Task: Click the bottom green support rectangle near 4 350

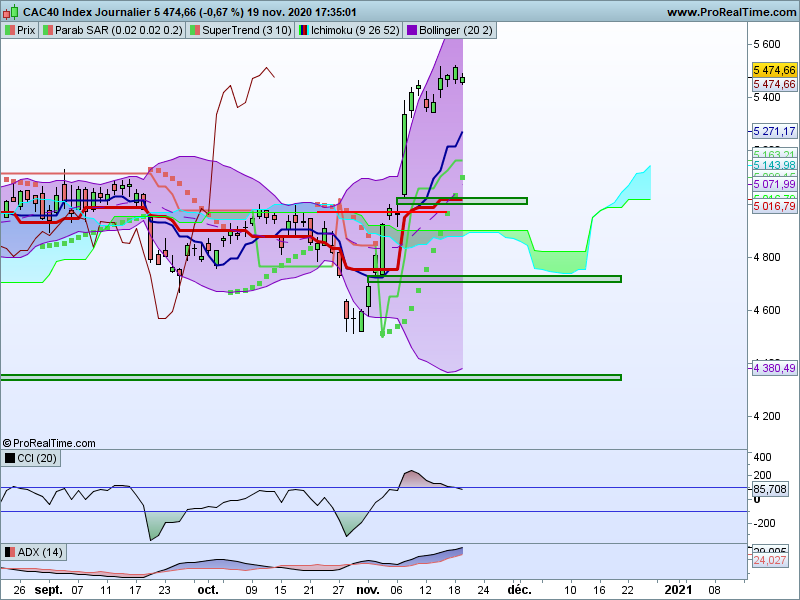Action: pos(311,378)
